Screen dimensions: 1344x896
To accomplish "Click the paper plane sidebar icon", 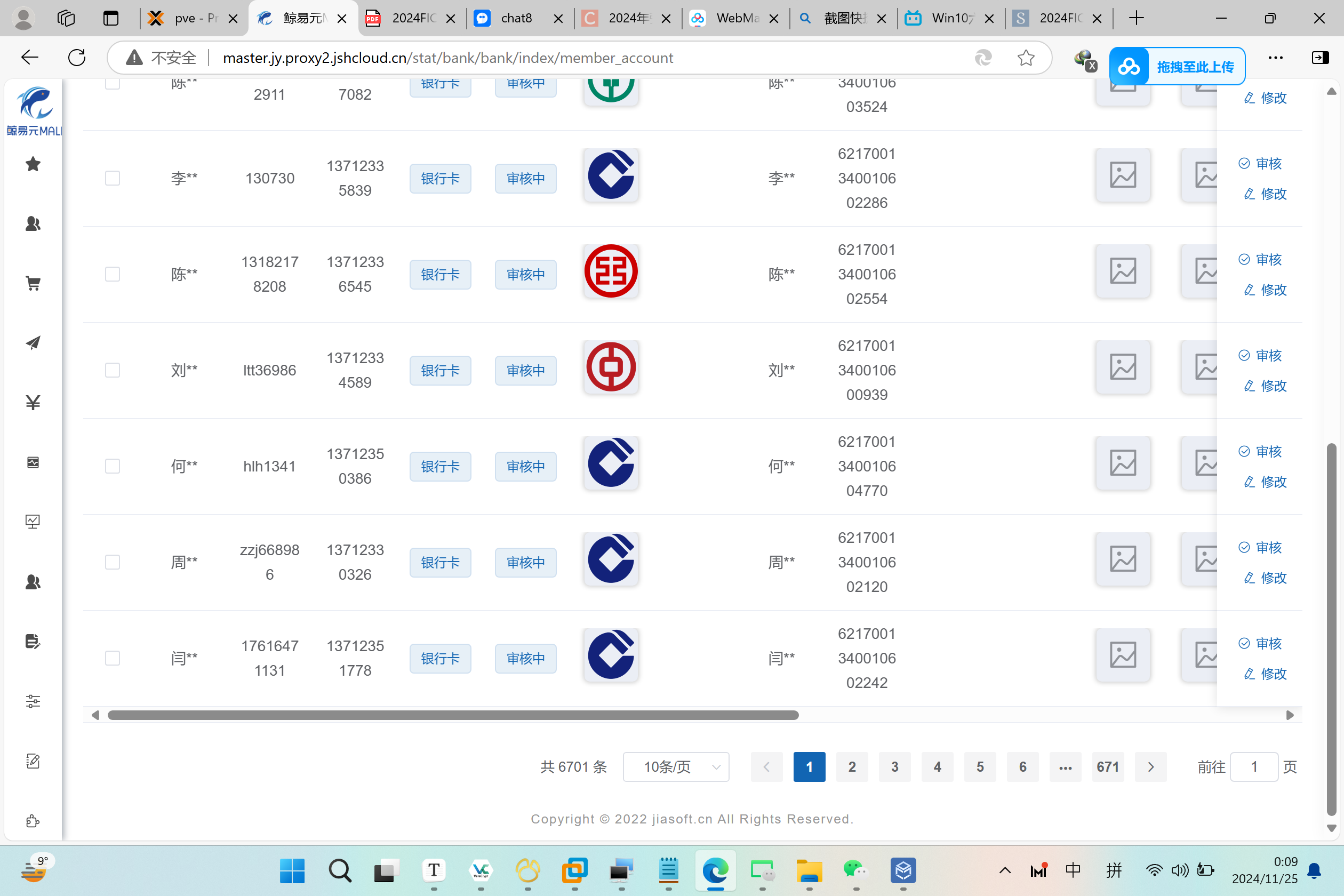I will 33,343.
